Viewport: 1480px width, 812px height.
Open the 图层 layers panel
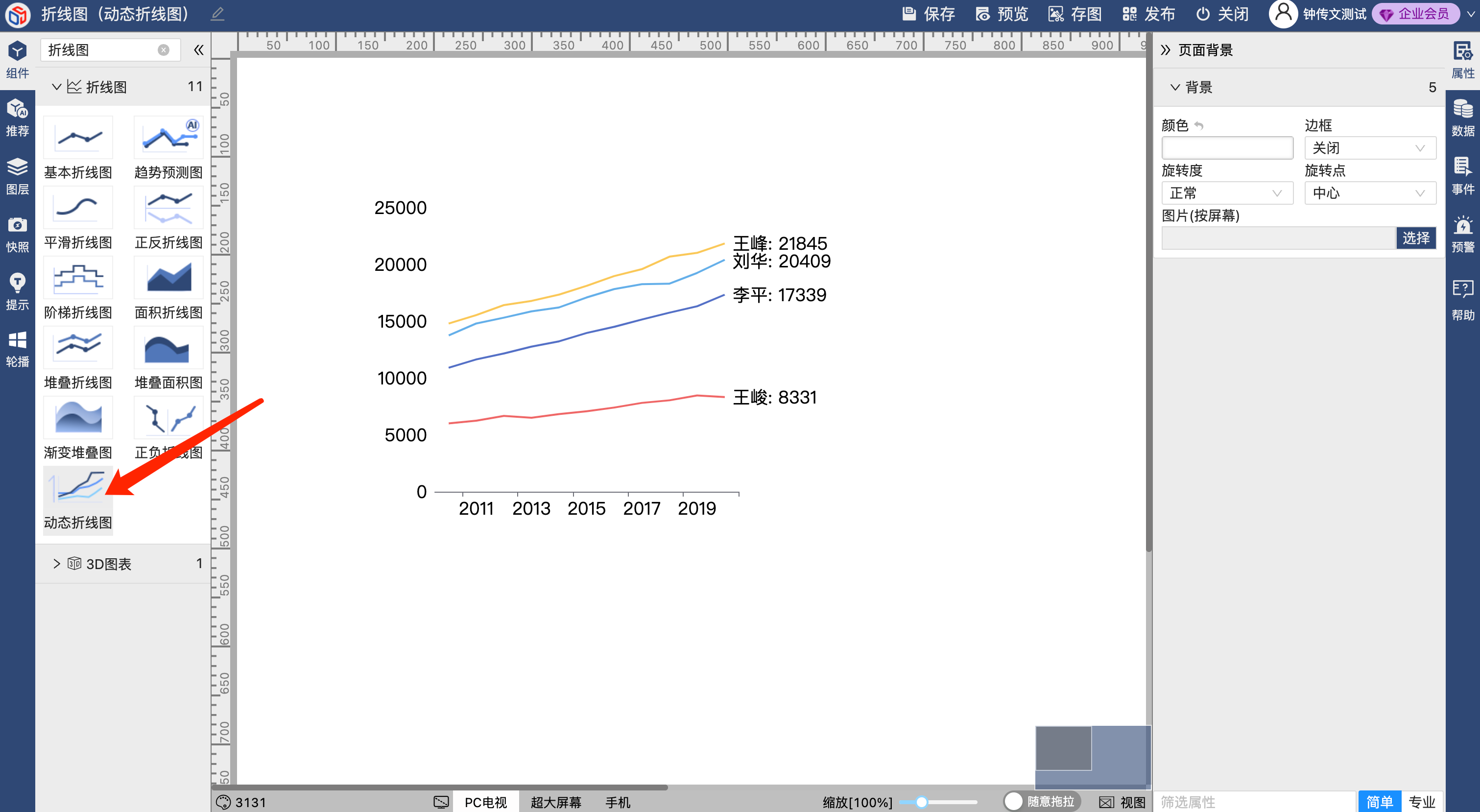click(17, 176)
